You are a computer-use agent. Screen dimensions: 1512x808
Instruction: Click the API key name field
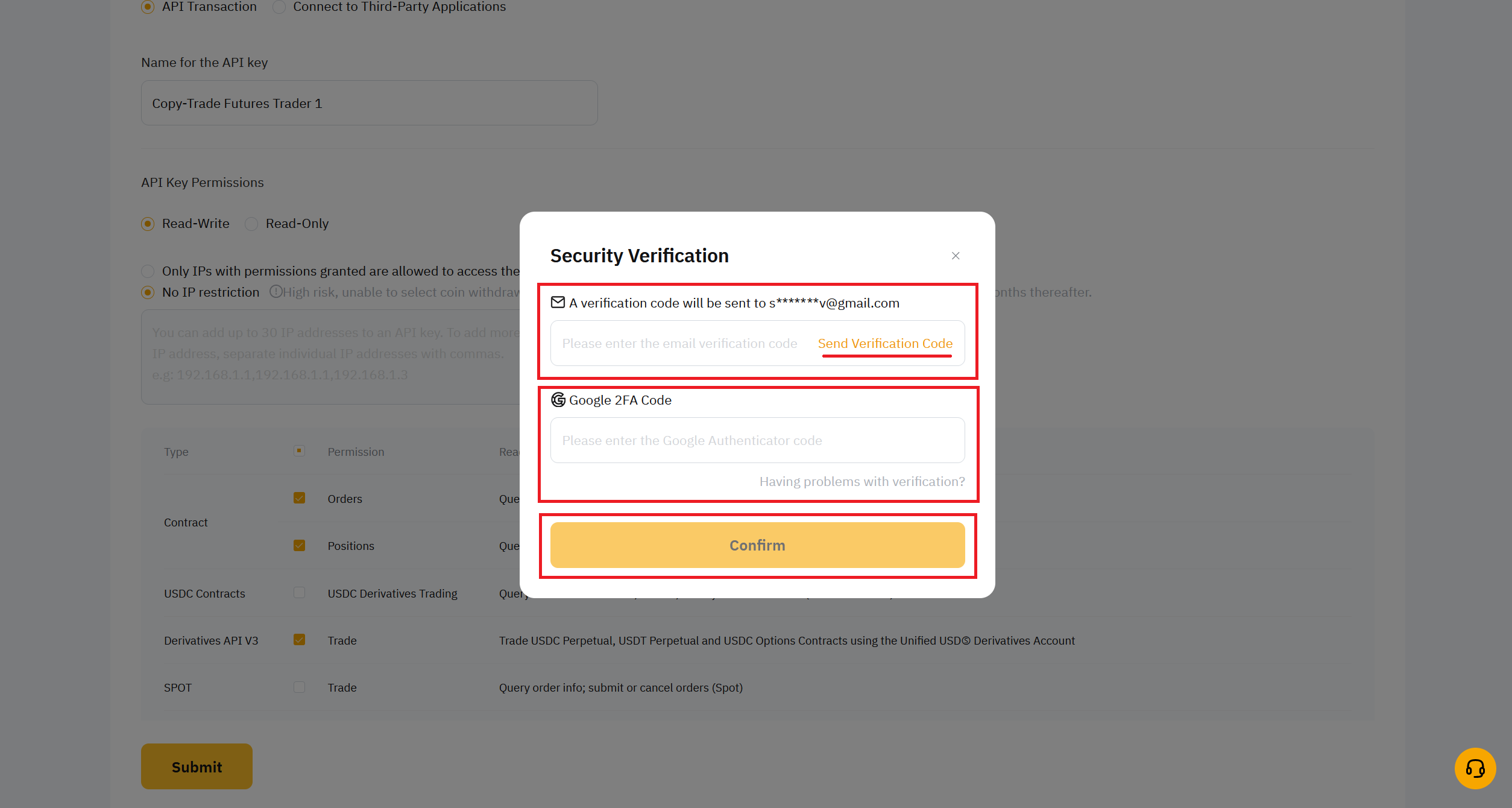(x=369, y=103)
